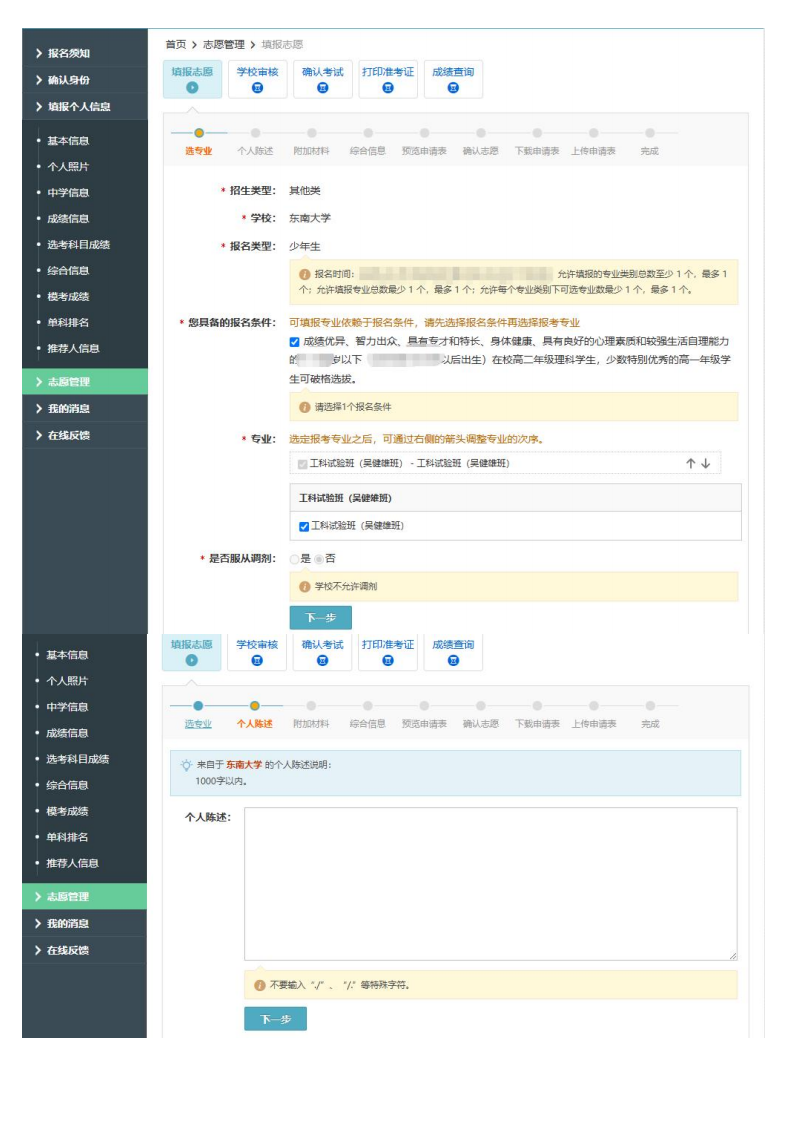The image size is (794, 1123).
Task: Open 成绩信息 in upper screenshot sidebar
Action: 68,218
